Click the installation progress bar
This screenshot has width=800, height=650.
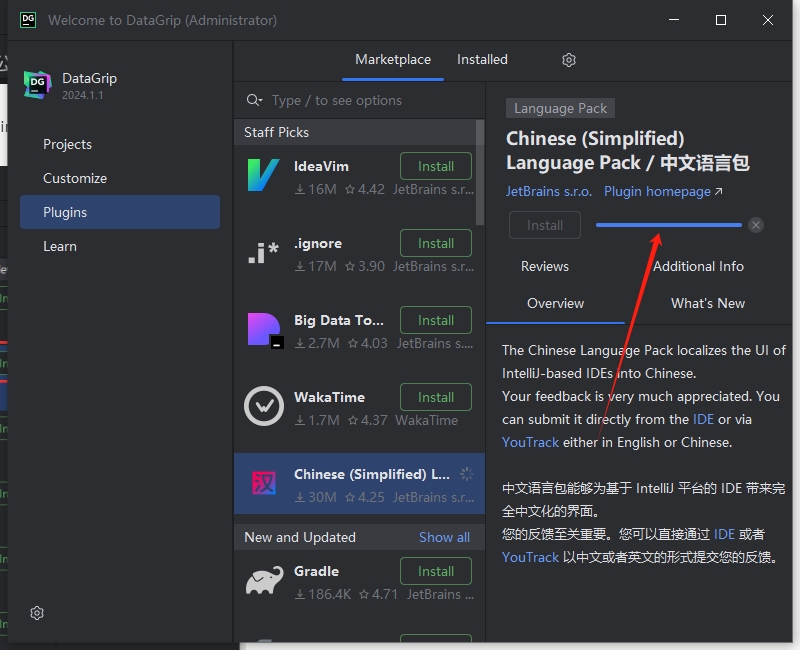pos(668,225)
